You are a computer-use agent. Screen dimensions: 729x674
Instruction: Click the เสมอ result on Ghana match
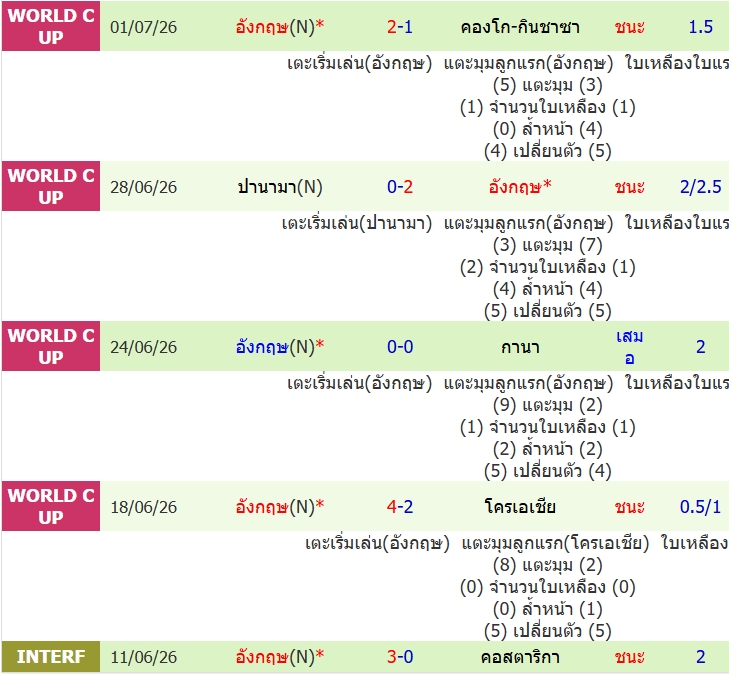point(630,347)
